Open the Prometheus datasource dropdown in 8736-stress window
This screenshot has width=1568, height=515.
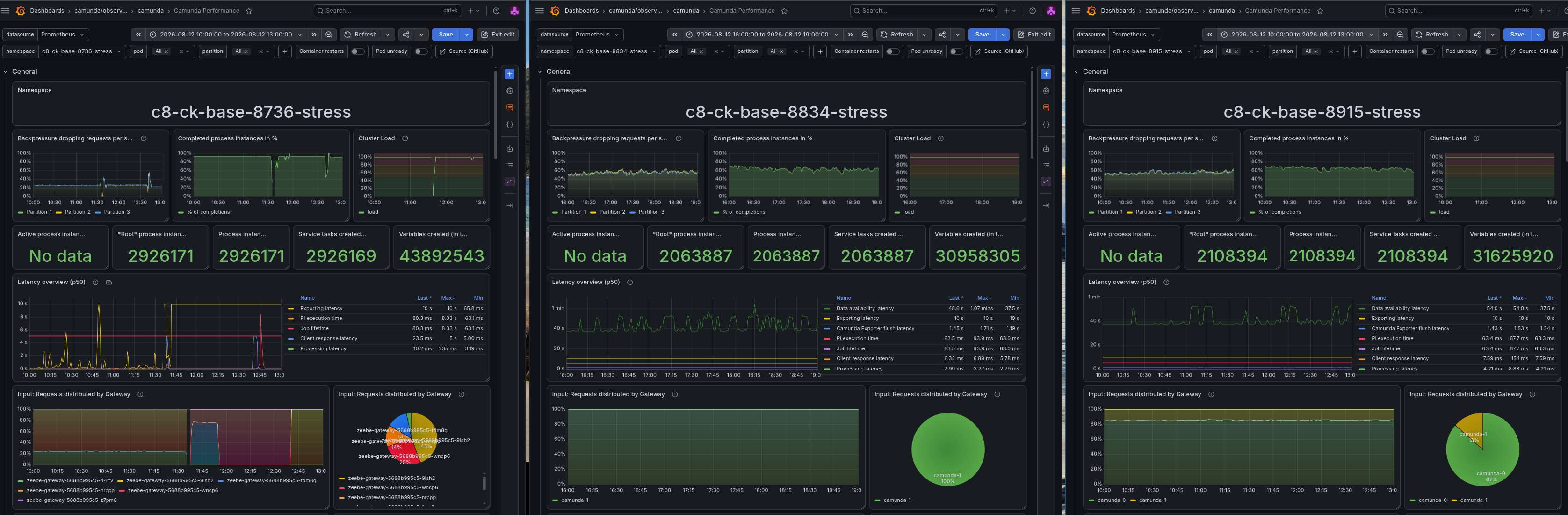pyautogui.click(x=63, y=35)
